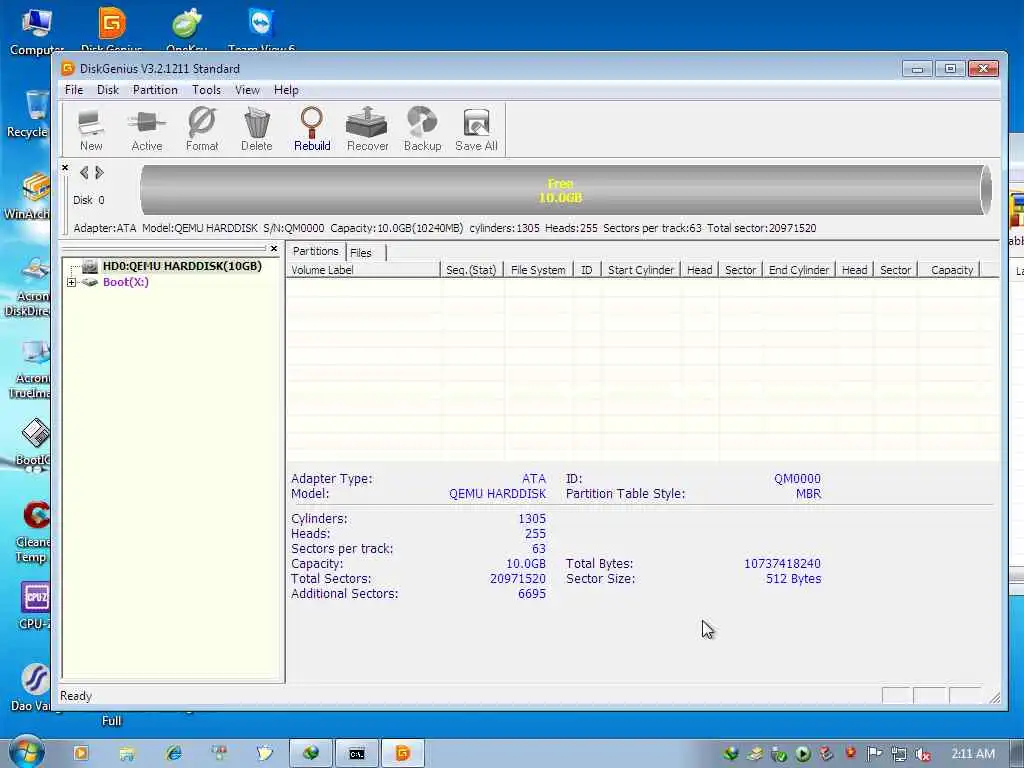Open the Tools menu
Image resolution: width=1024 pixels, height=768 pixels.
[206, 90]
